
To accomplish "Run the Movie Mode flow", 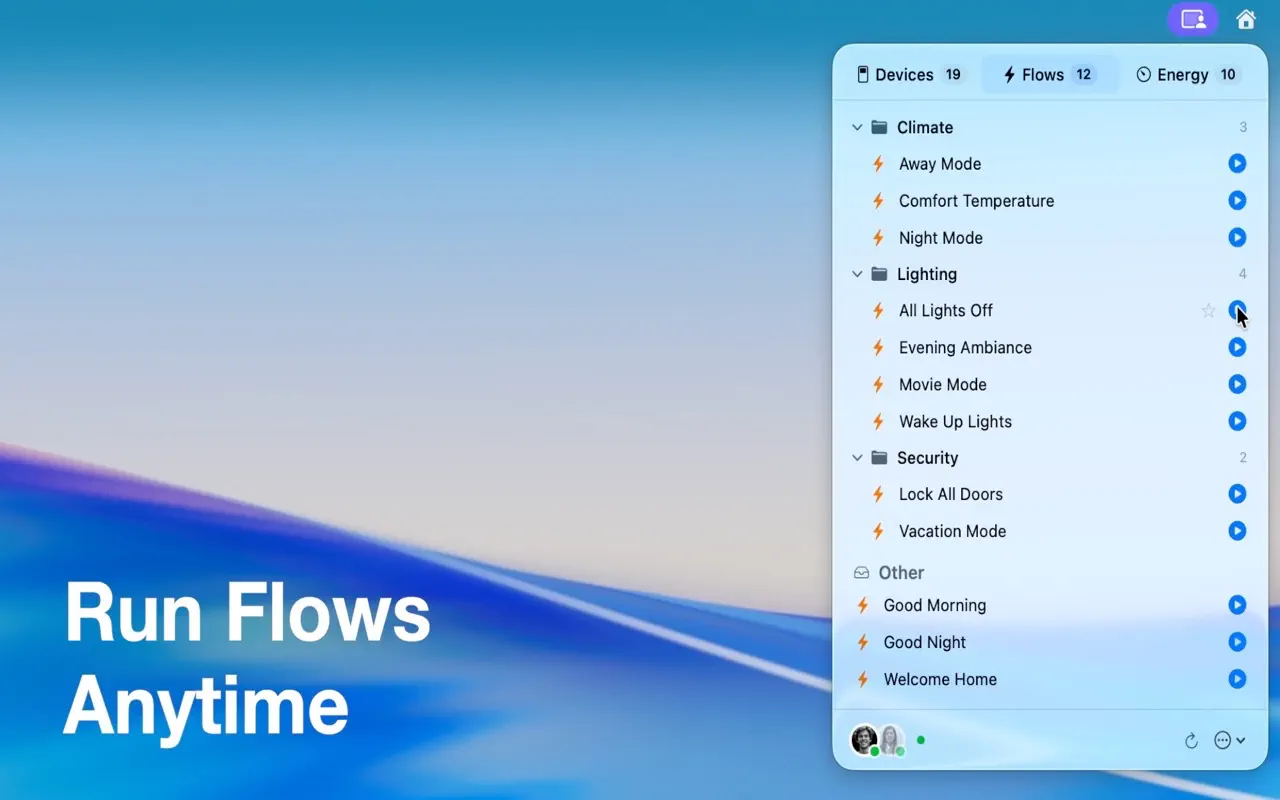I will pyautogui.click(x=1237, y=384).
